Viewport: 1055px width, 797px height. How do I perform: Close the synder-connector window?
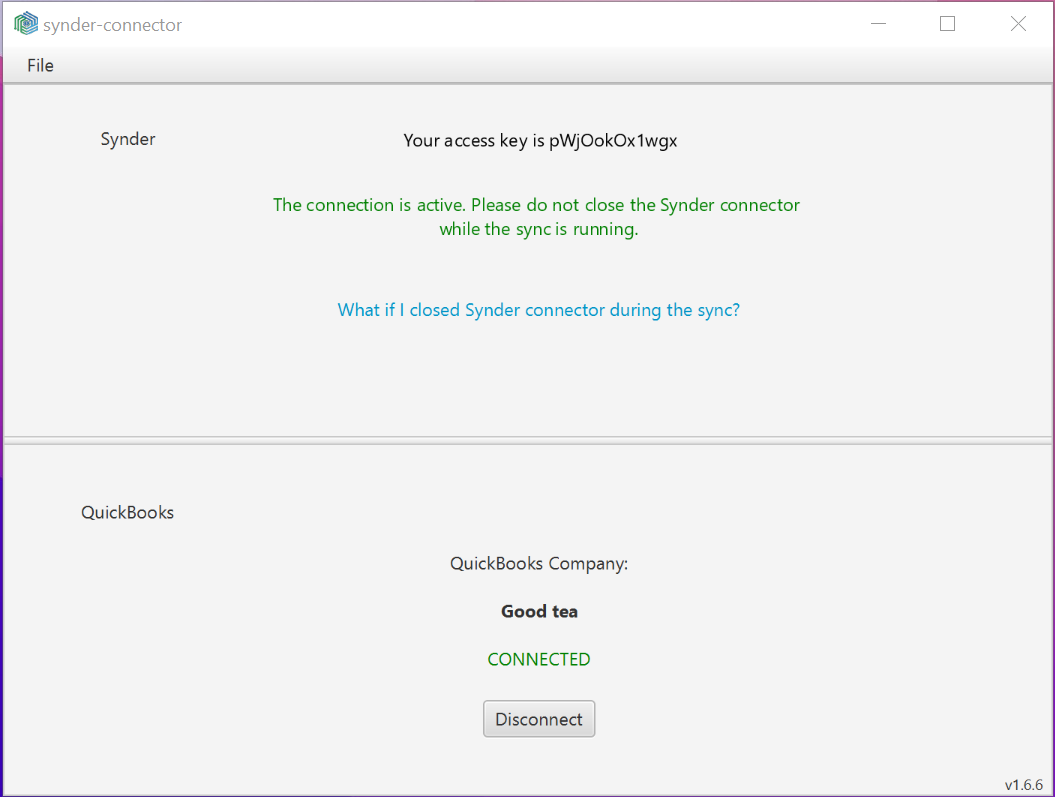tap(1018, 24)
